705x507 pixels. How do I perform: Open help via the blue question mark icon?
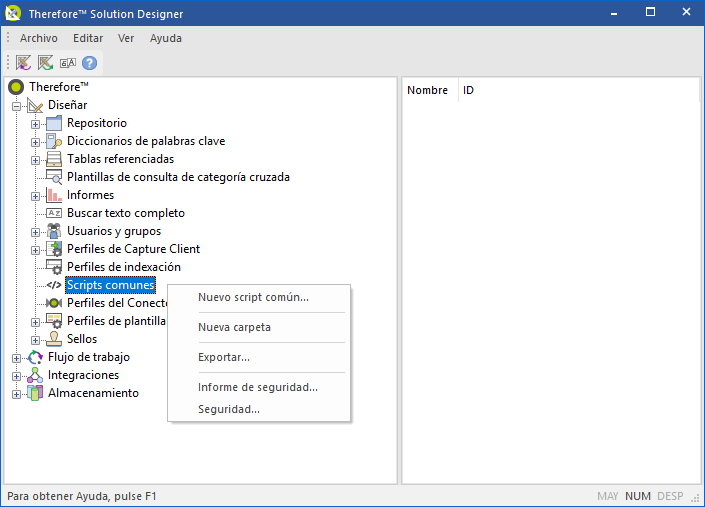(89, 63)
